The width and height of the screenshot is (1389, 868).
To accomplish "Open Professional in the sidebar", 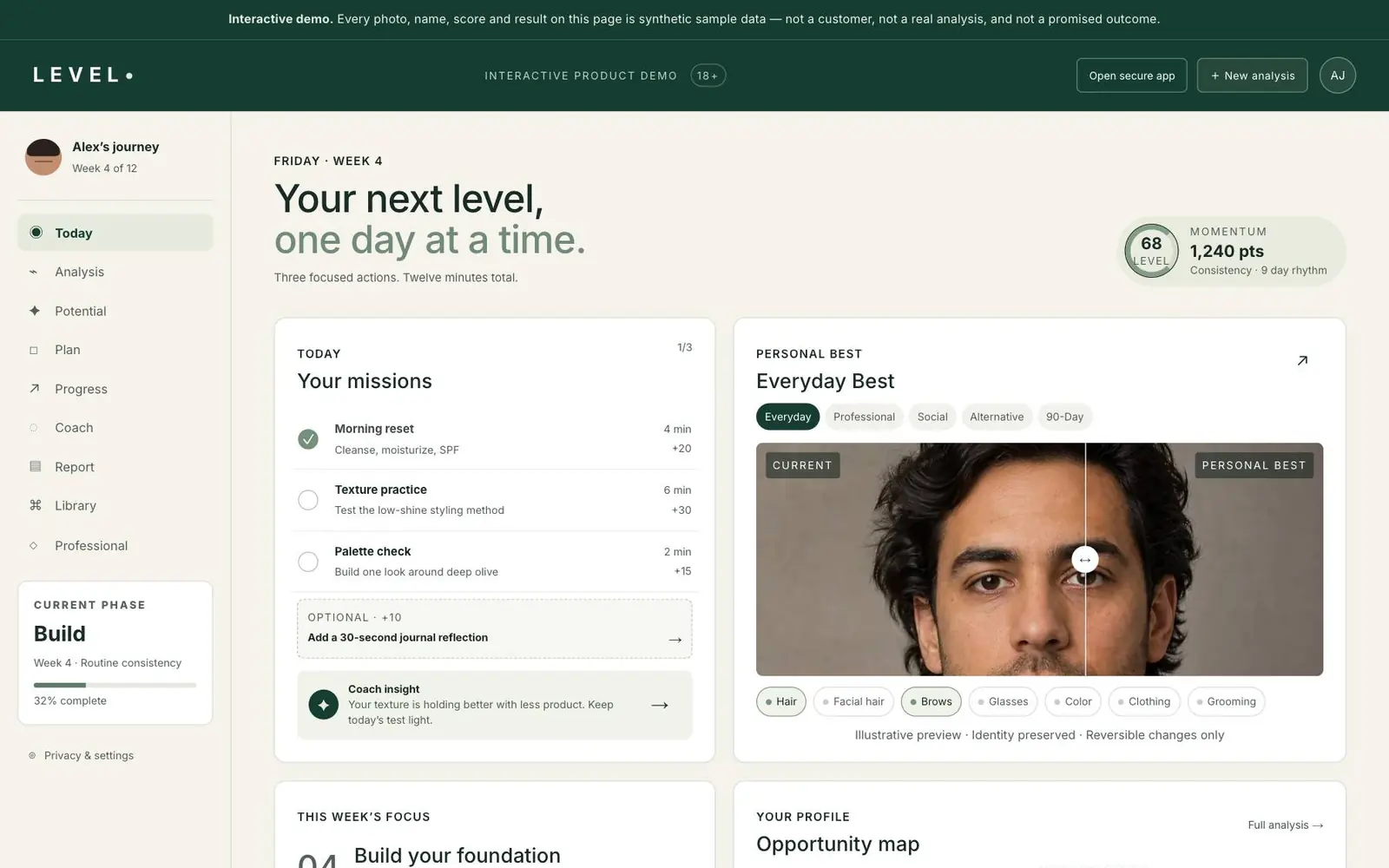I will 115,545.
